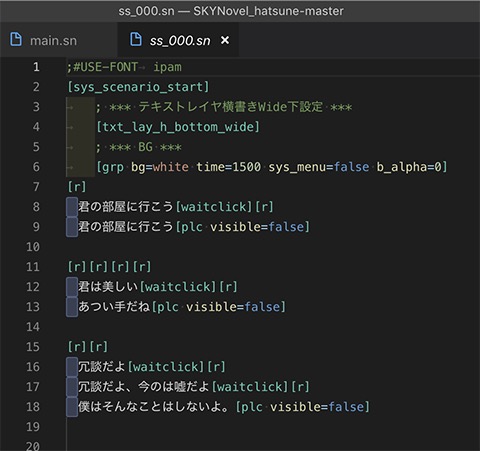Click the text 君は美しい
This screenshot has width=480, height=451.
[108, 287]
